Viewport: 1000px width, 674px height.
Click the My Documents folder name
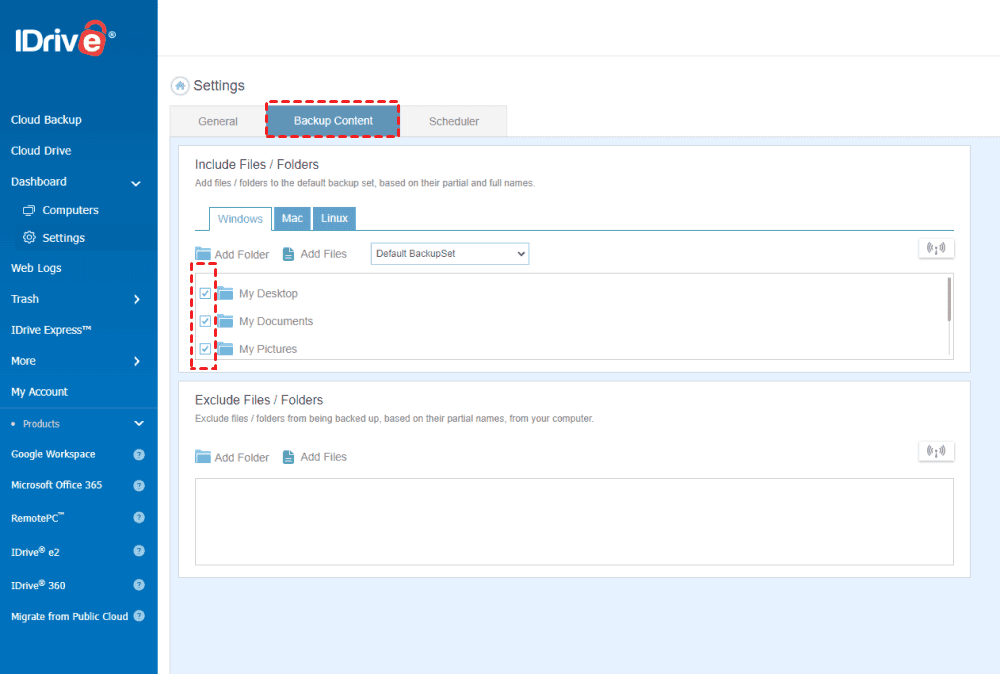pos(276,321)
